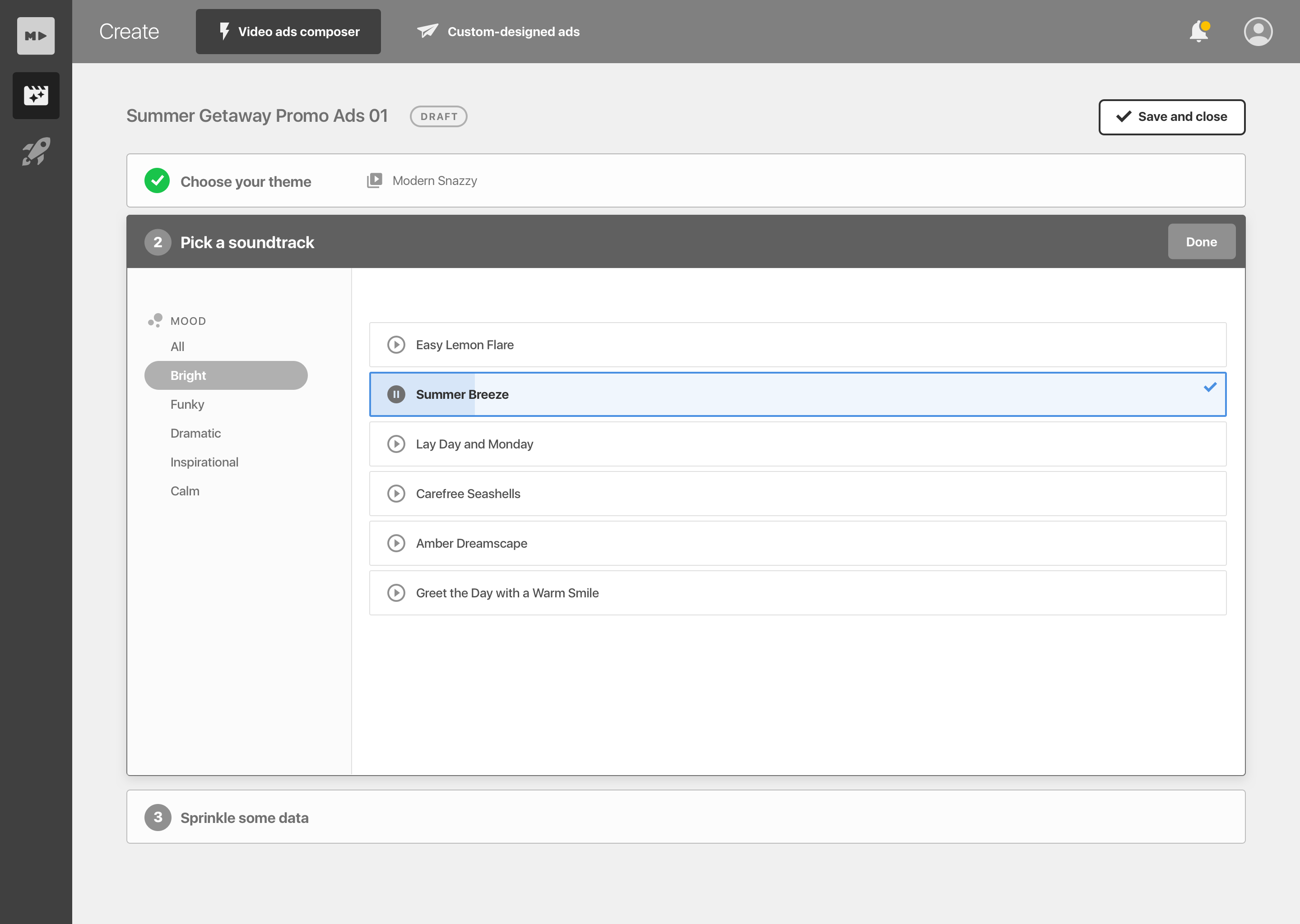
Task: Filter soundtracks by Funky mood
Action: click(x=187, y=404)
